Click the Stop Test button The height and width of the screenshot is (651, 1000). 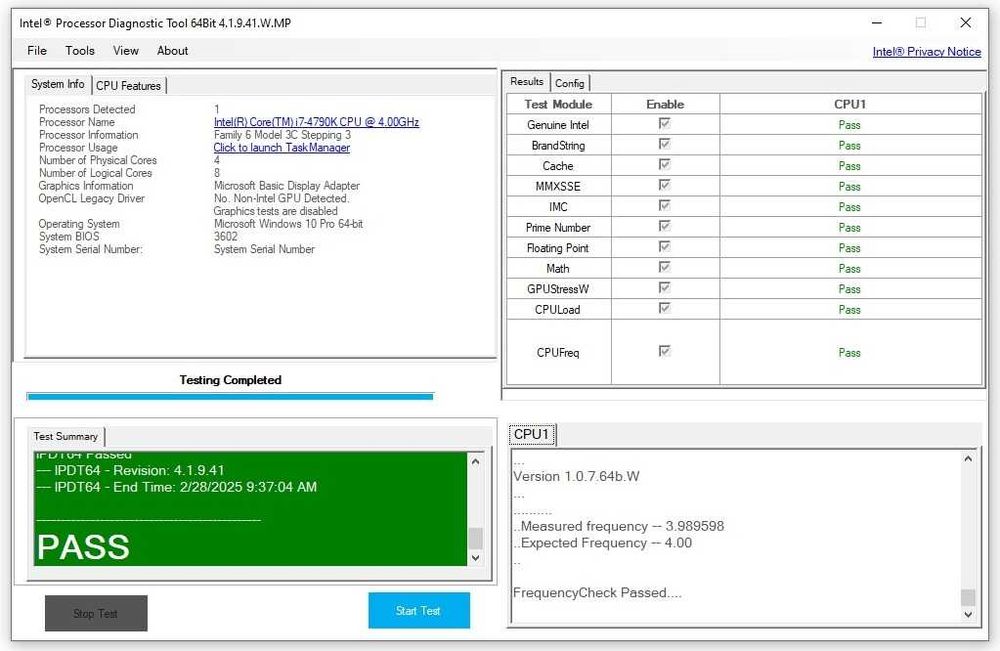[x=96, y=613]
